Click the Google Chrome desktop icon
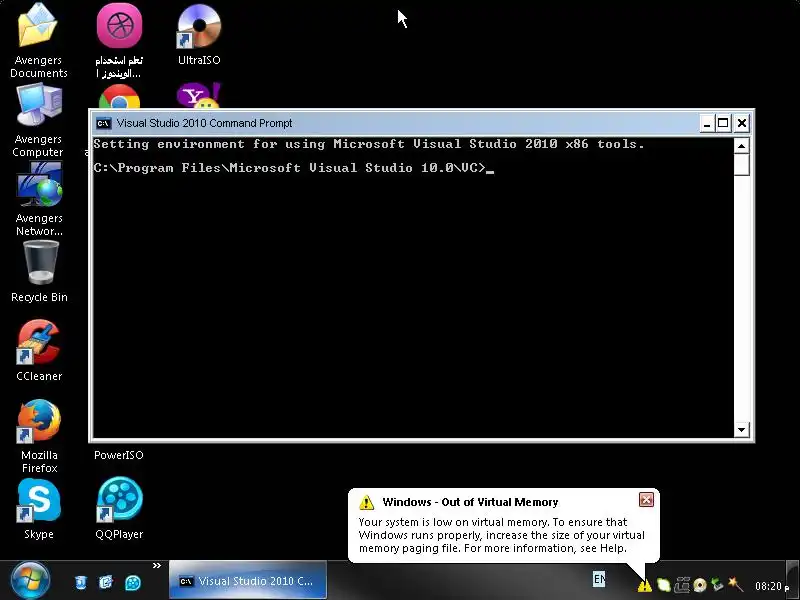This screenshot has height=600, width=800. tap(119, 97)
